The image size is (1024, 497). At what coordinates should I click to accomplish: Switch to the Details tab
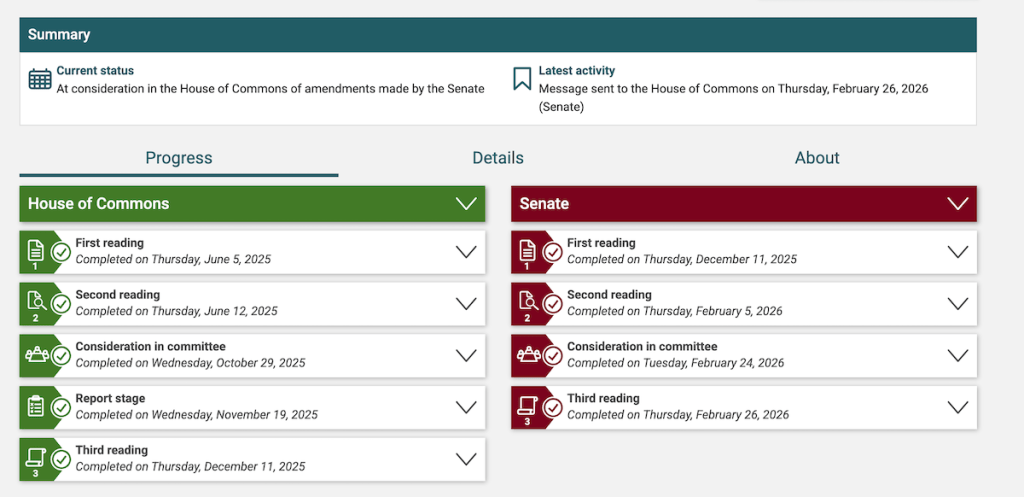498,158
